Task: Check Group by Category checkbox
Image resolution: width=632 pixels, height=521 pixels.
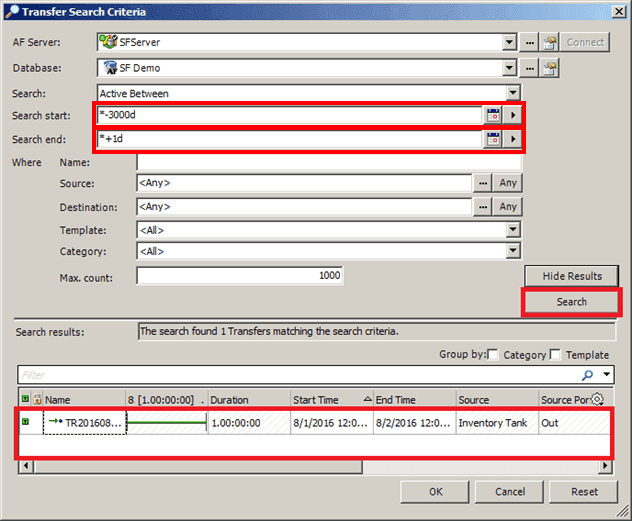Action: [493, 354]
